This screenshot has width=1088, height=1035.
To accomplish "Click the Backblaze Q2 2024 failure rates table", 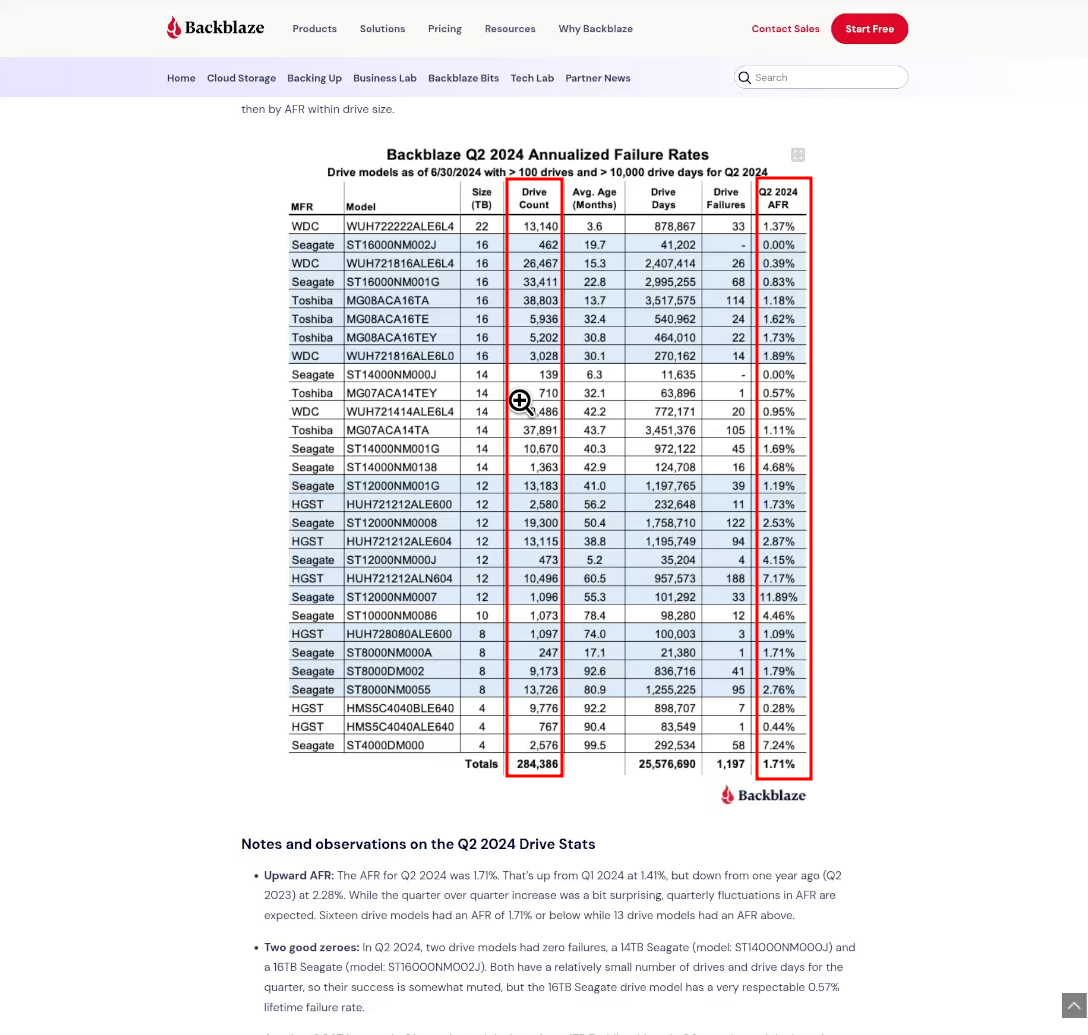I will 548,475.
